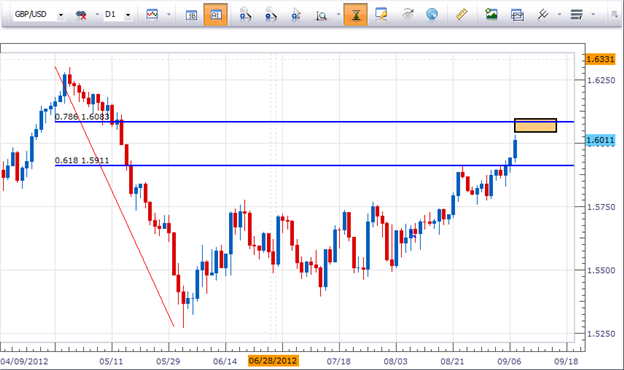This screenshot has width=624, height=370.
Task: Click the 05/29 date axis label
Action: point(168,361)
